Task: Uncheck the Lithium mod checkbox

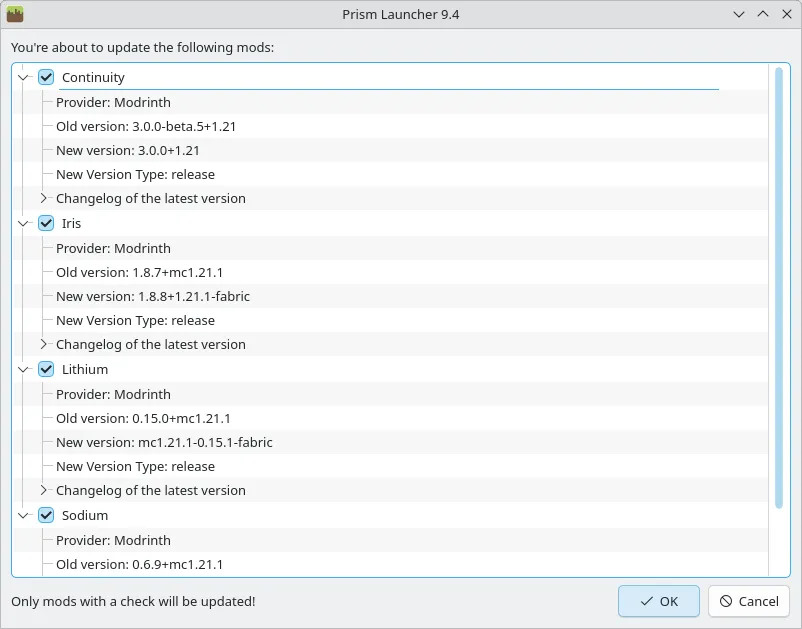Action: (x=46, y=369)
